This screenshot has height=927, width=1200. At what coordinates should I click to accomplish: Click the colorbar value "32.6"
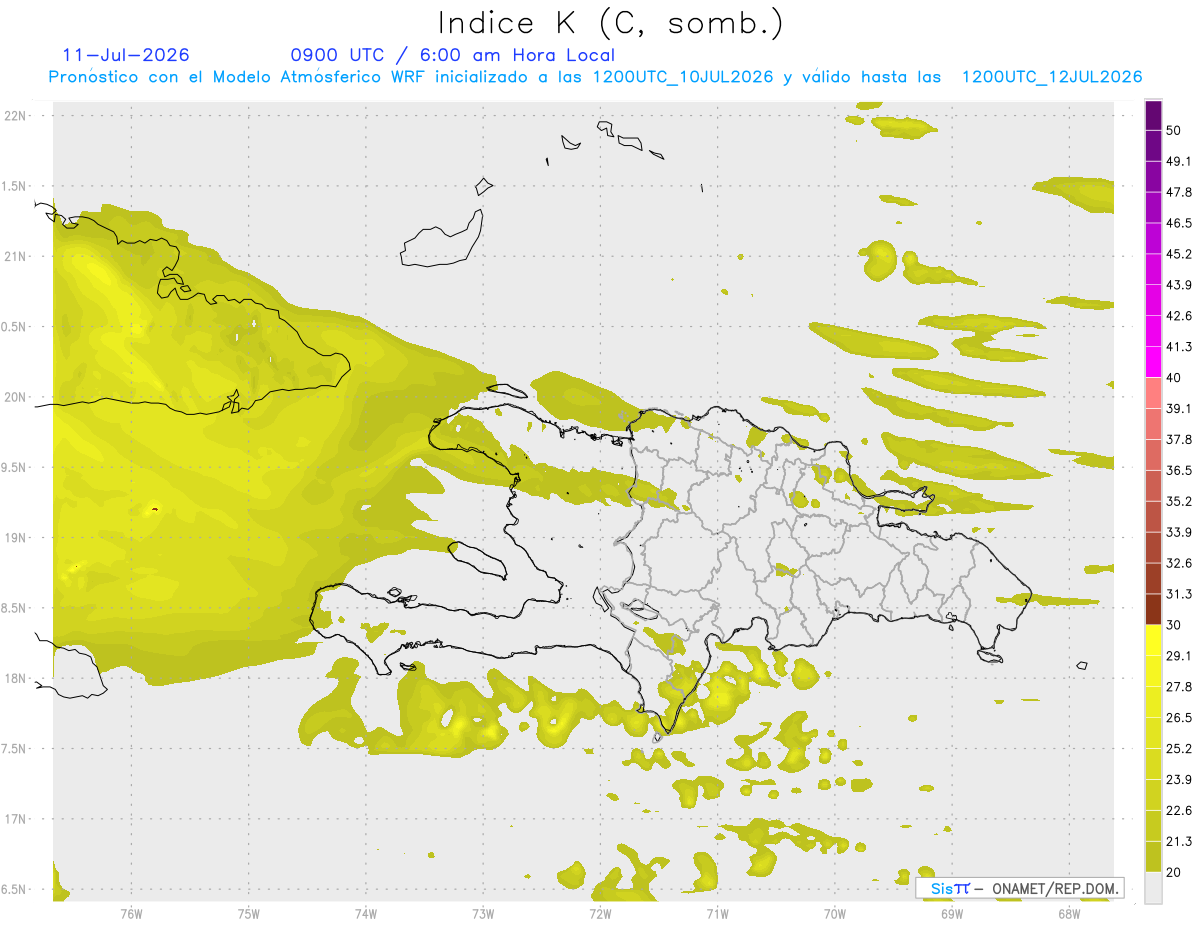(1179, 564)
